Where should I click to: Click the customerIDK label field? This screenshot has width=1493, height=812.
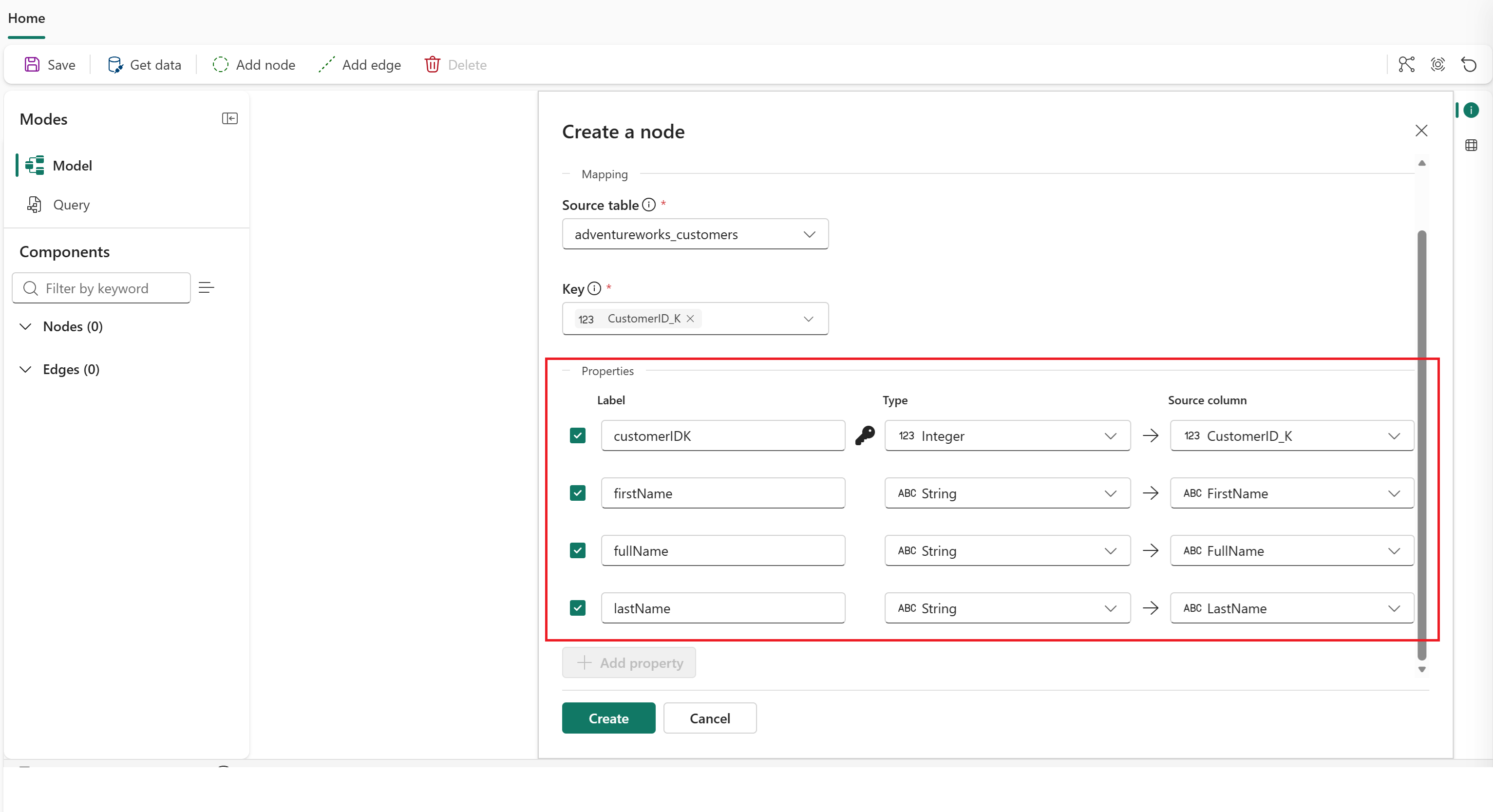point(723,435)
